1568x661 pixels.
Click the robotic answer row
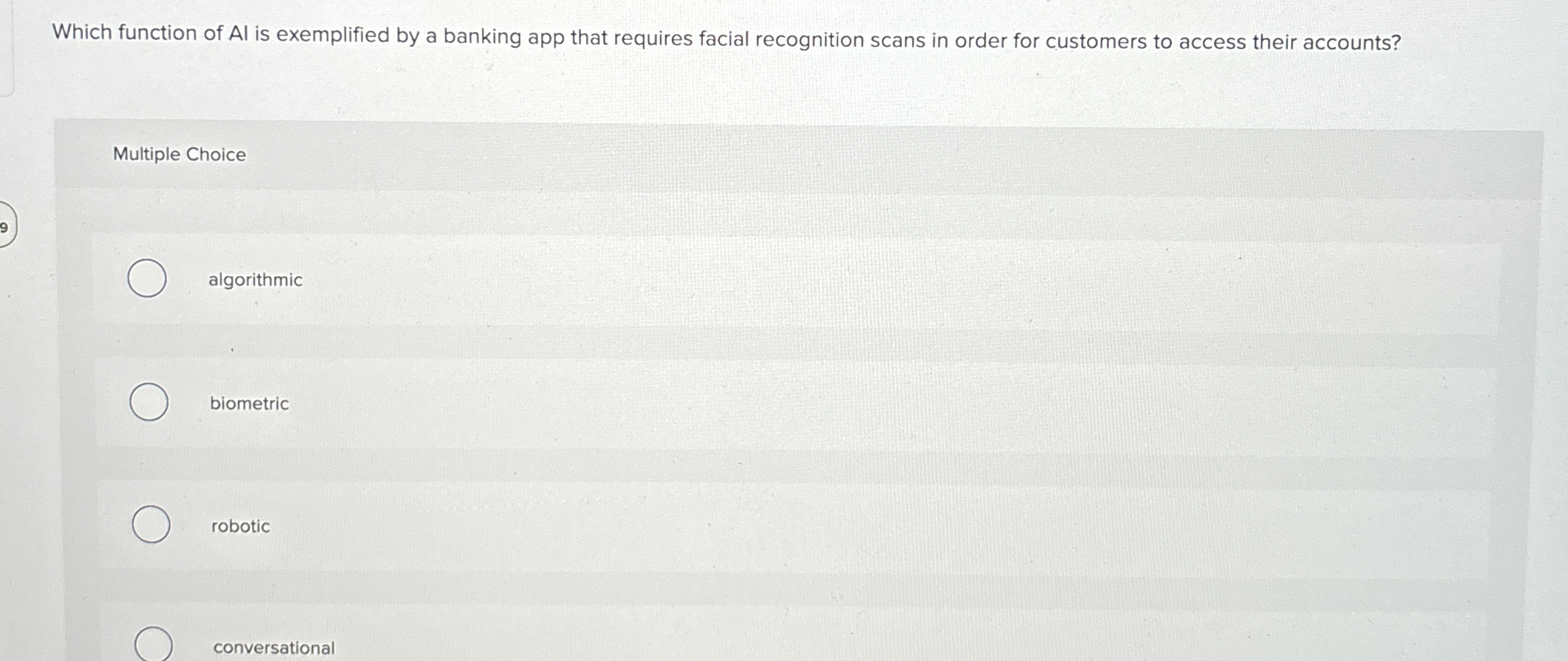[642, 527]
